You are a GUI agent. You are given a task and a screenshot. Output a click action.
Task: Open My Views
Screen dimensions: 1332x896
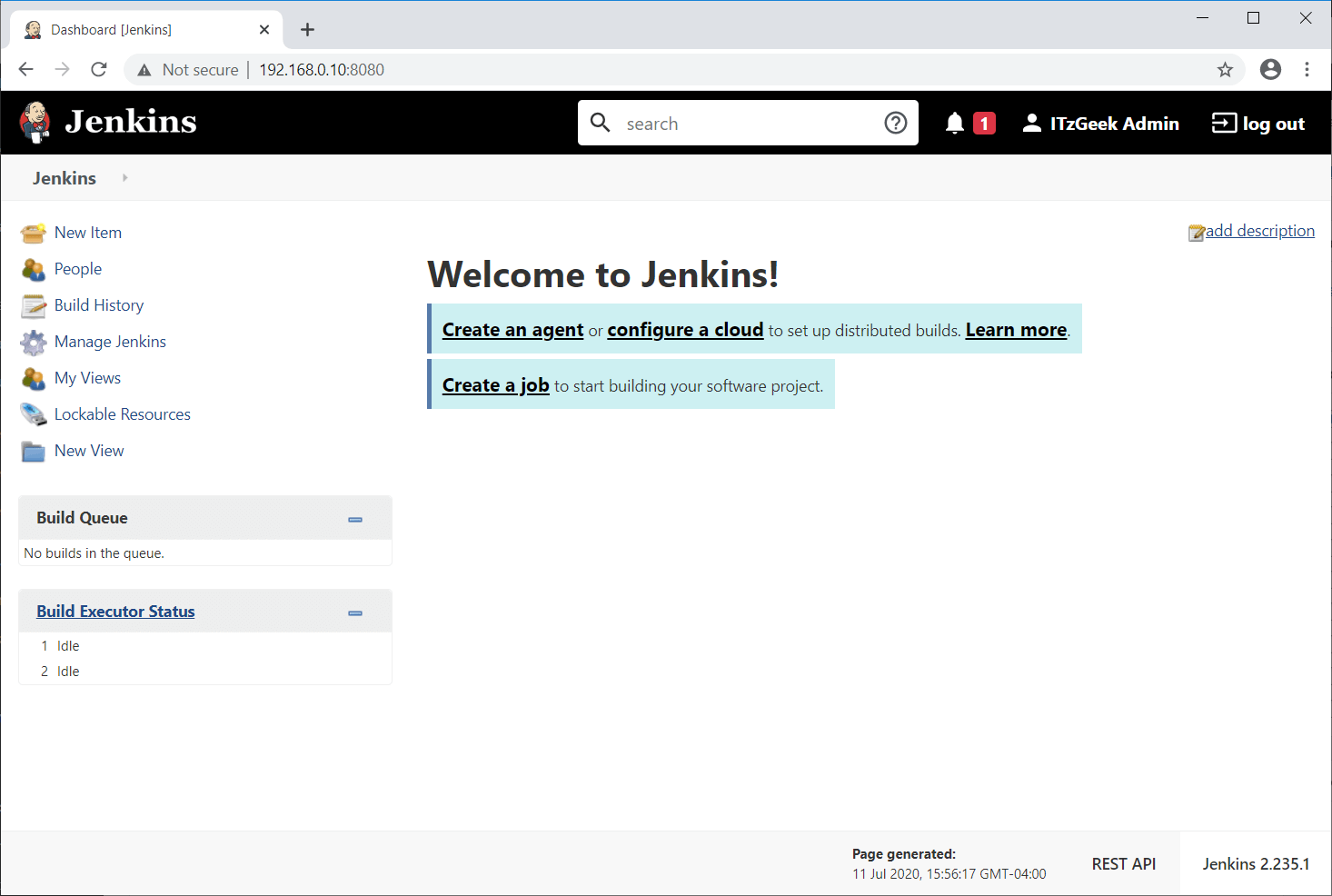87,378
